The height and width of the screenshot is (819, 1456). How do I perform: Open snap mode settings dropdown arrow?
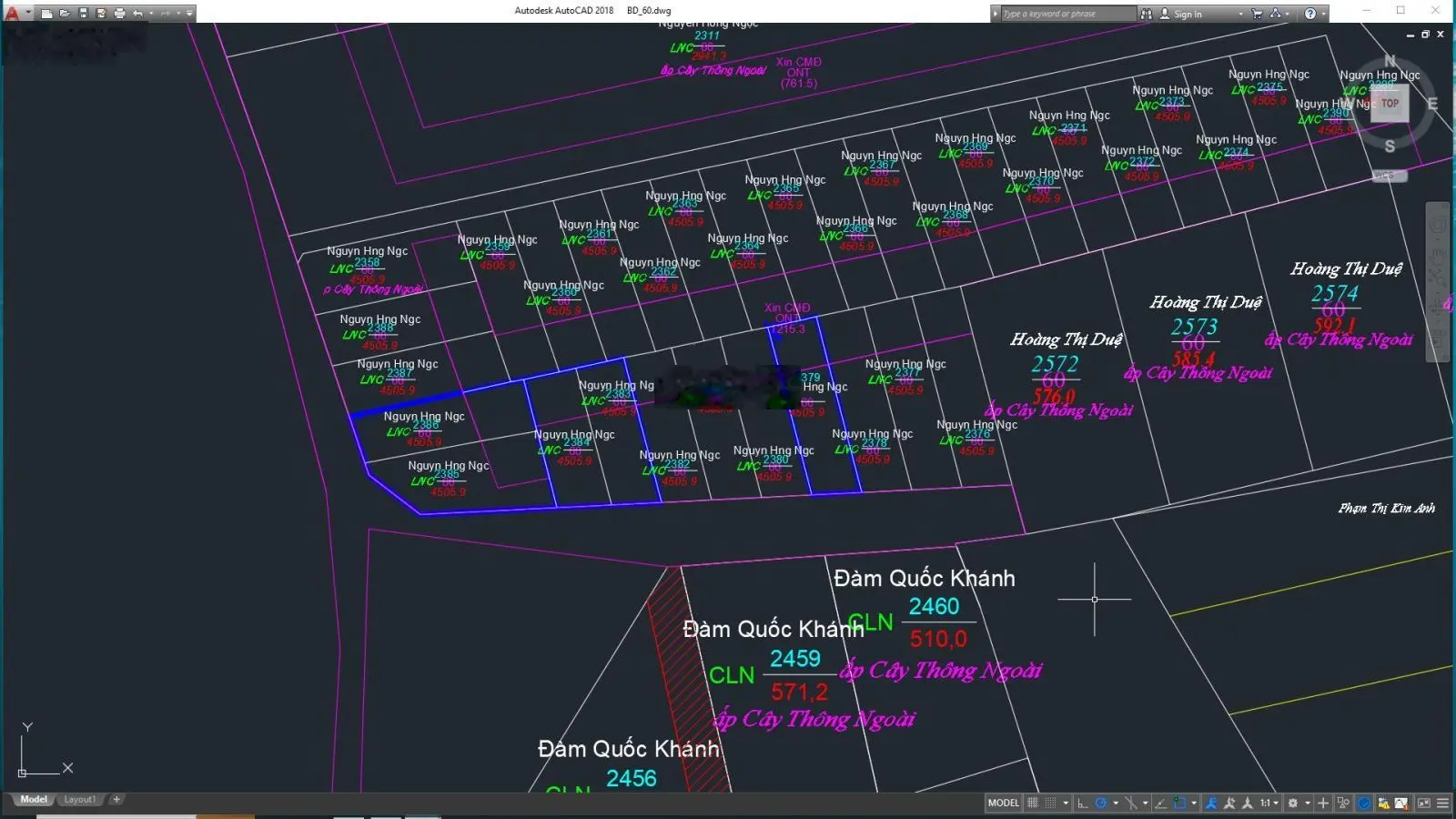1067,803
